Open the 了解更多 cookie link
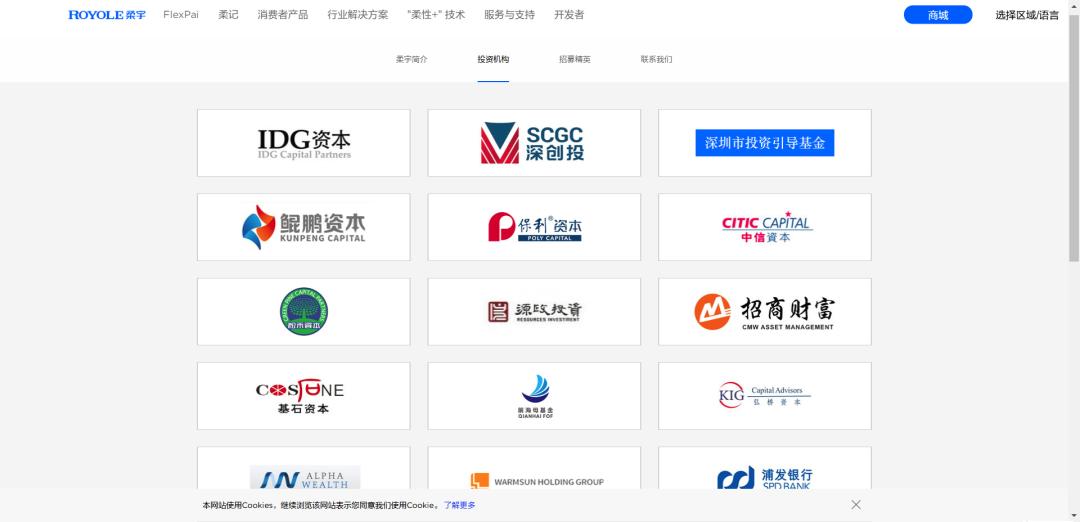 tap(459, 505)
